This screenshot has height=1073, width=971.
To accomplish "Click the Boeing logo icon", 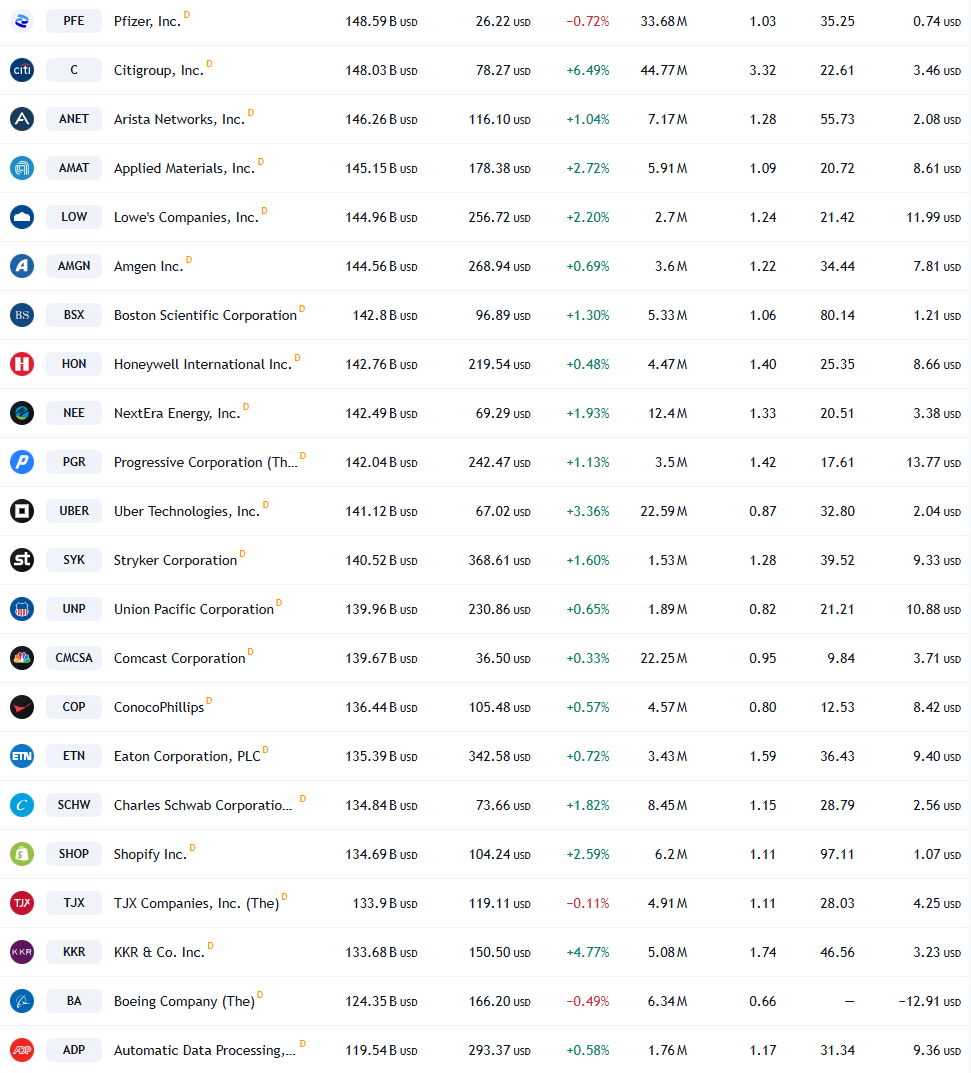I will point(22,1001).
